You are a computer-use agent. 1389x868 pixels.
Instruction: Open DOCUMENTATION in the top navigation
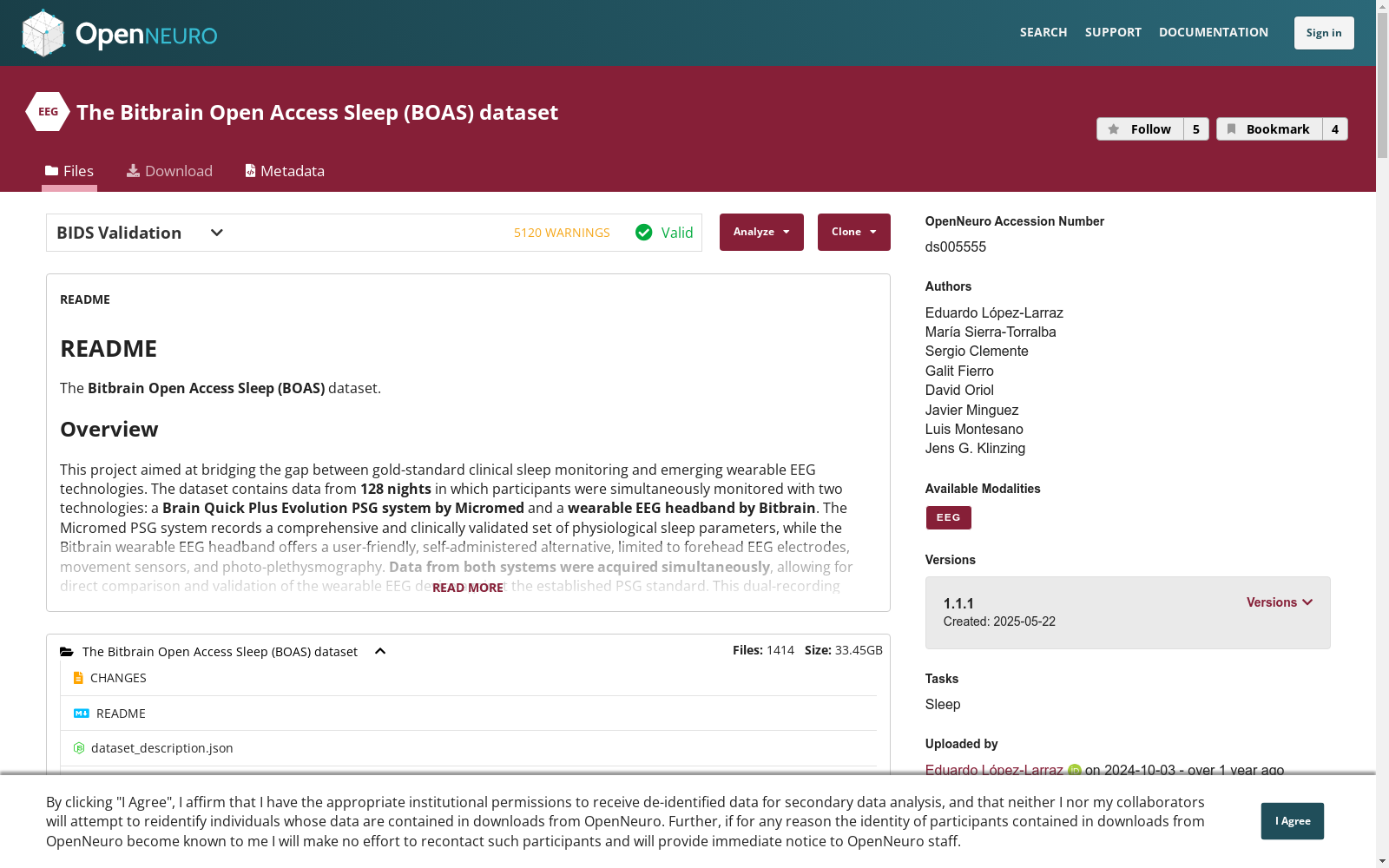tap(1214, 32)
